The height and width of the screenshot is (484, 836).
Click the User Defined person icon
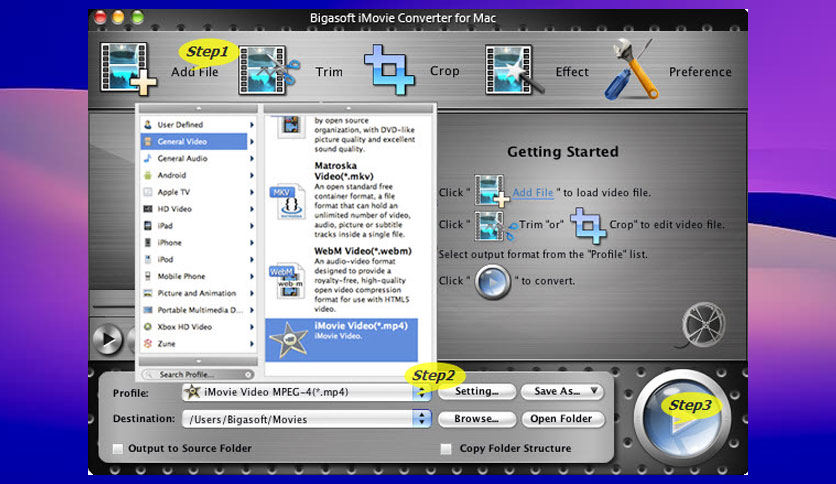148,124
